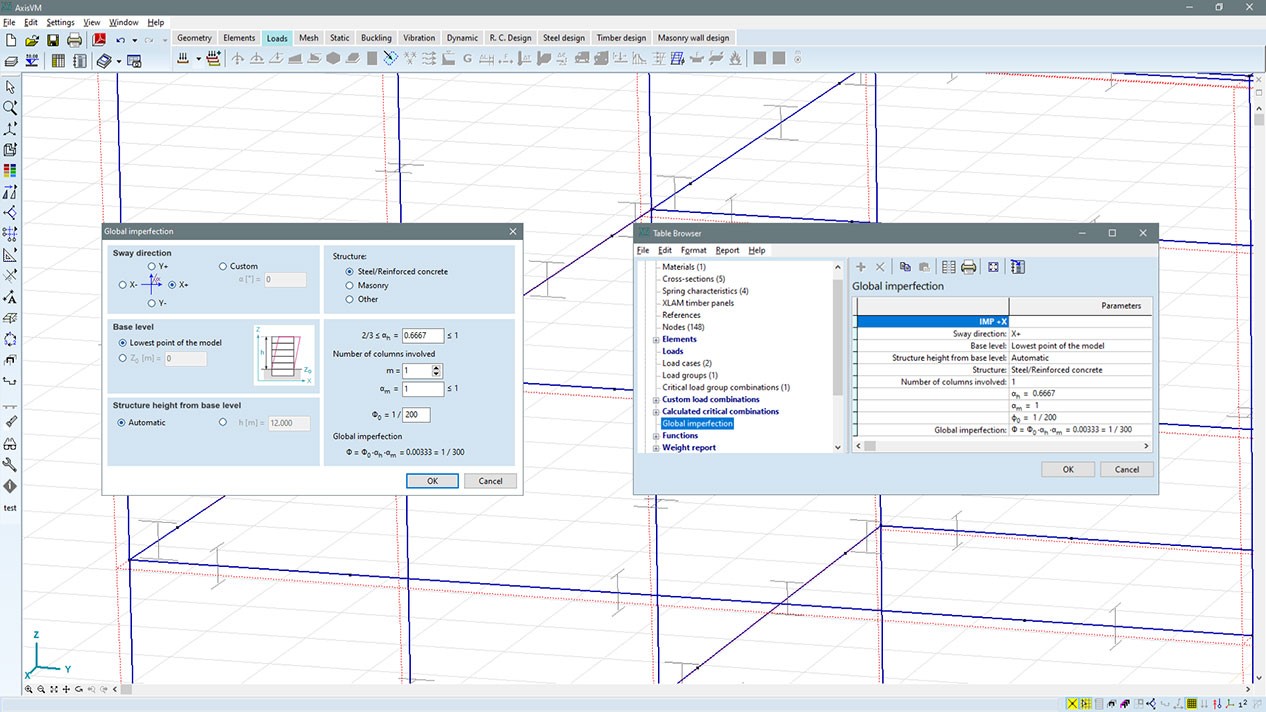Select Masonry structure radio button
The width and height of the screenshot is (1266, 712).
tap(349, 286)
